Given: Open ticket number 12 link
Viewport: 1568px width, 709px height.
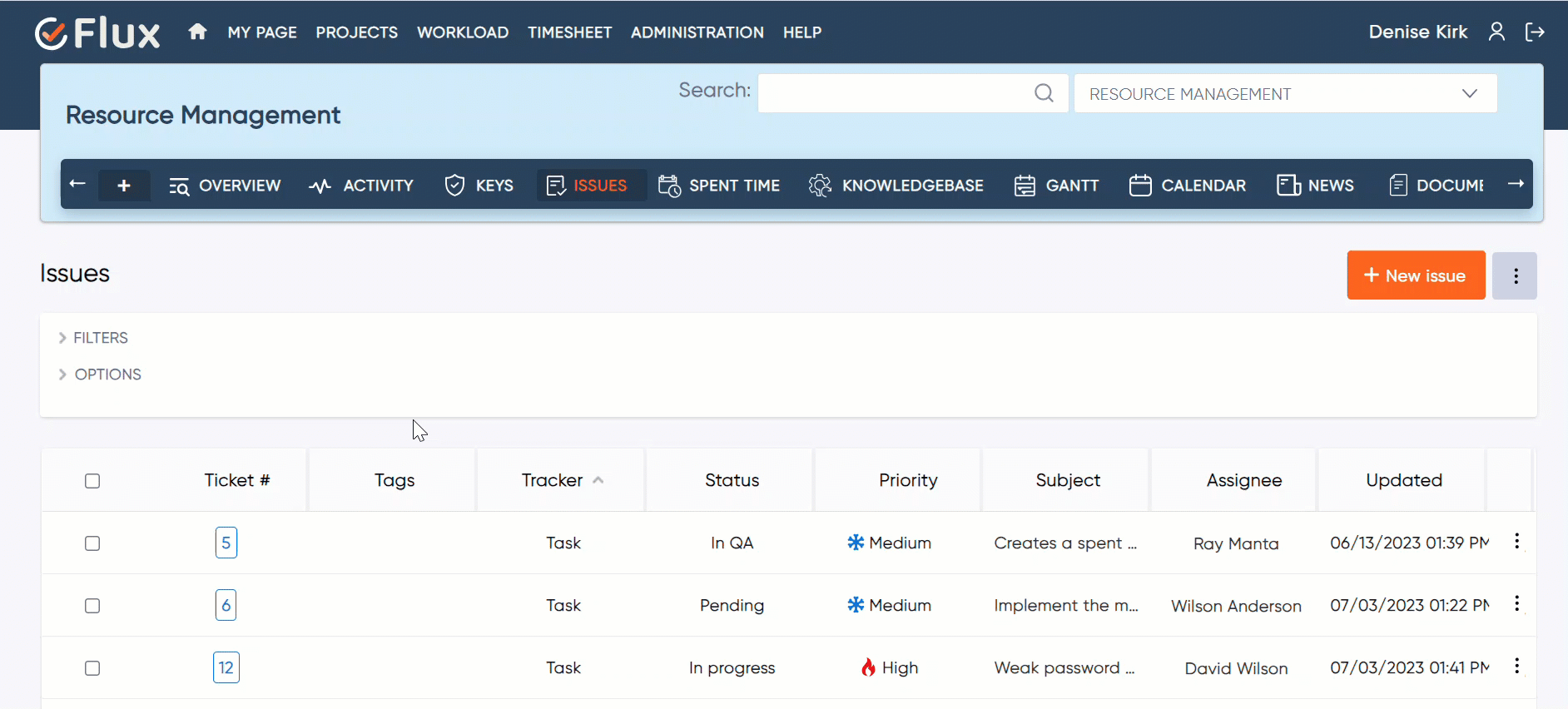Looking at the screenshot, I should 226,667.
